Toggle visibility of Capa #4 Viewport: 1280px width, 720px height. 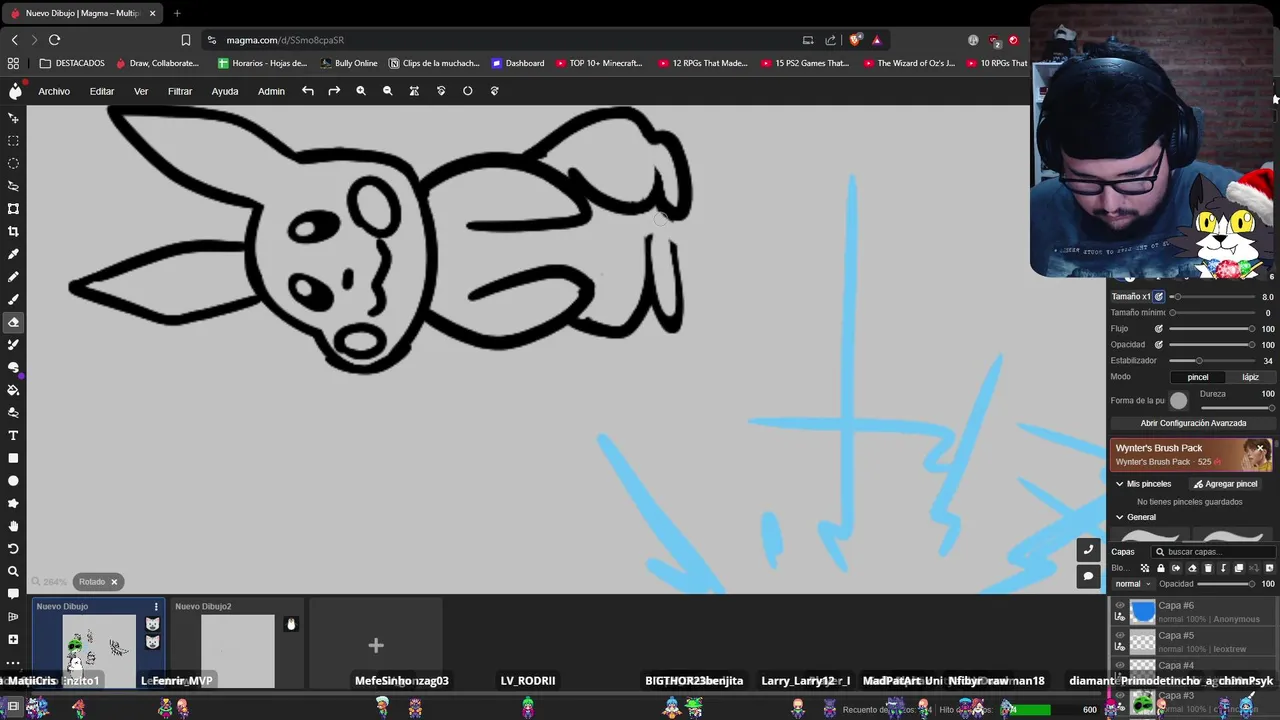pos(1119,665)
